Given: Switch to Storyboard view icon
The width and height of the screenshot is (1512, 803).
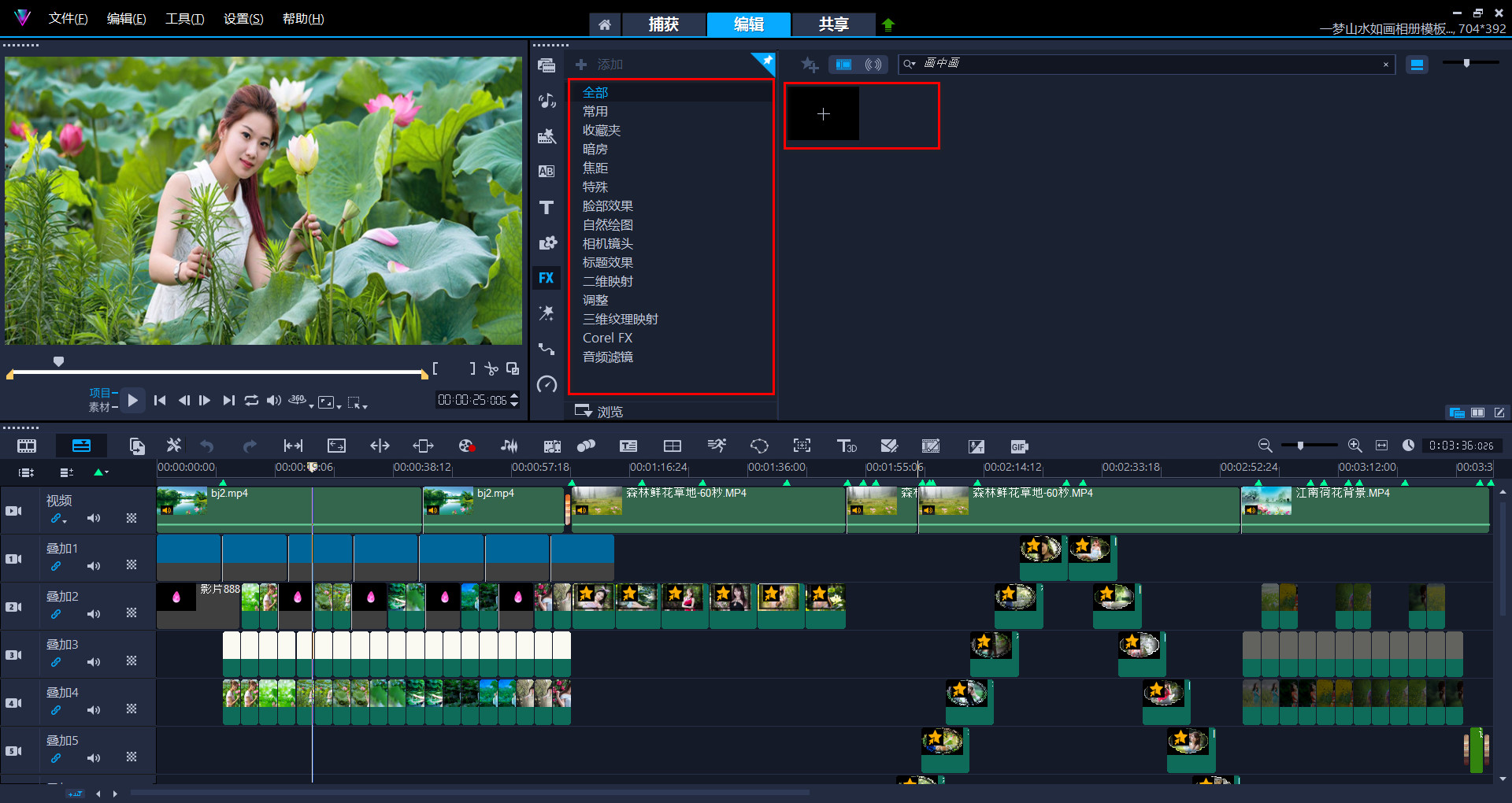Looking at the screenshot, I should (27, 446).
